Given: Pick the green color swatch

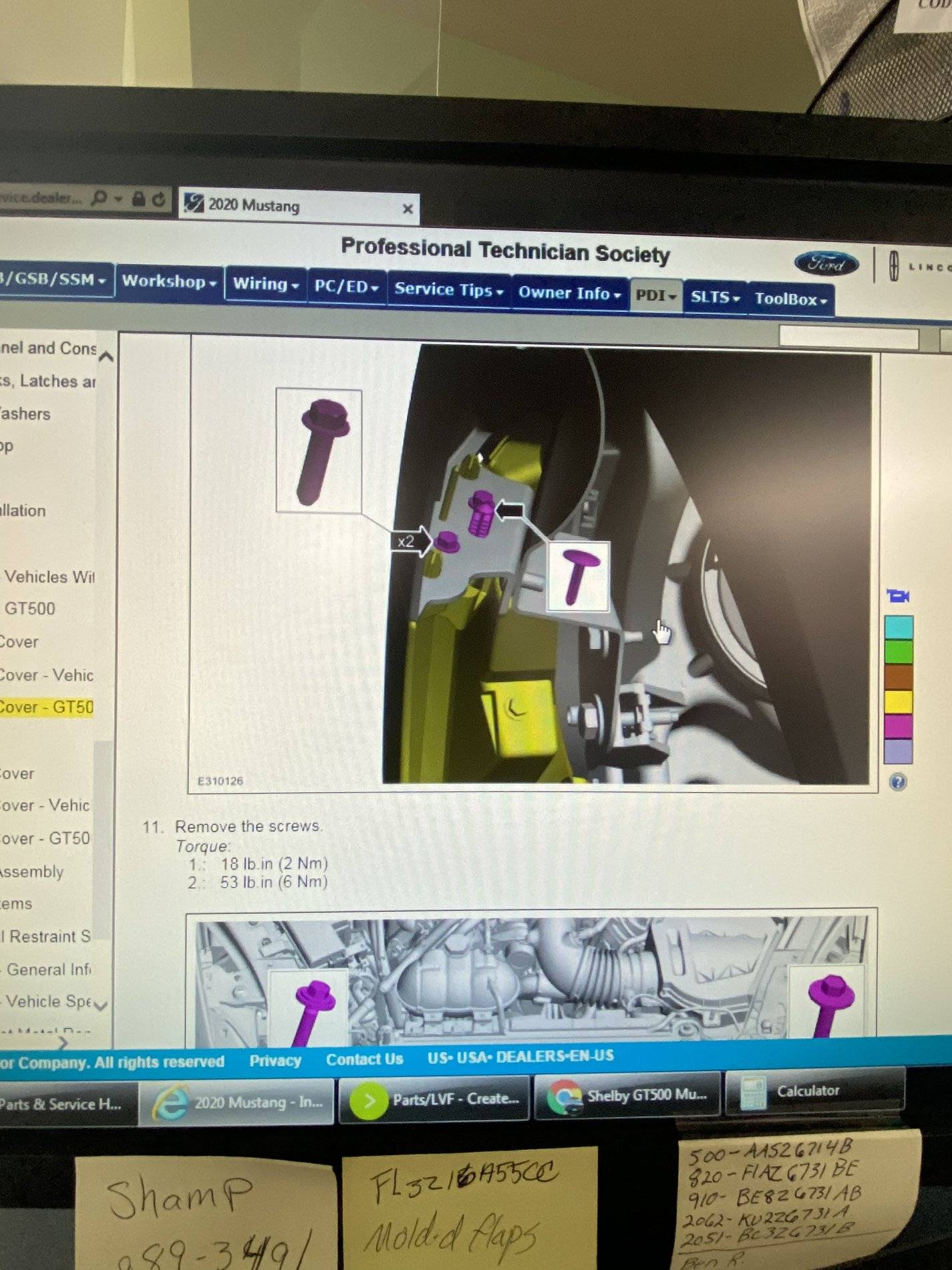Looking at the screenshot, I should (x=899, y=651).
